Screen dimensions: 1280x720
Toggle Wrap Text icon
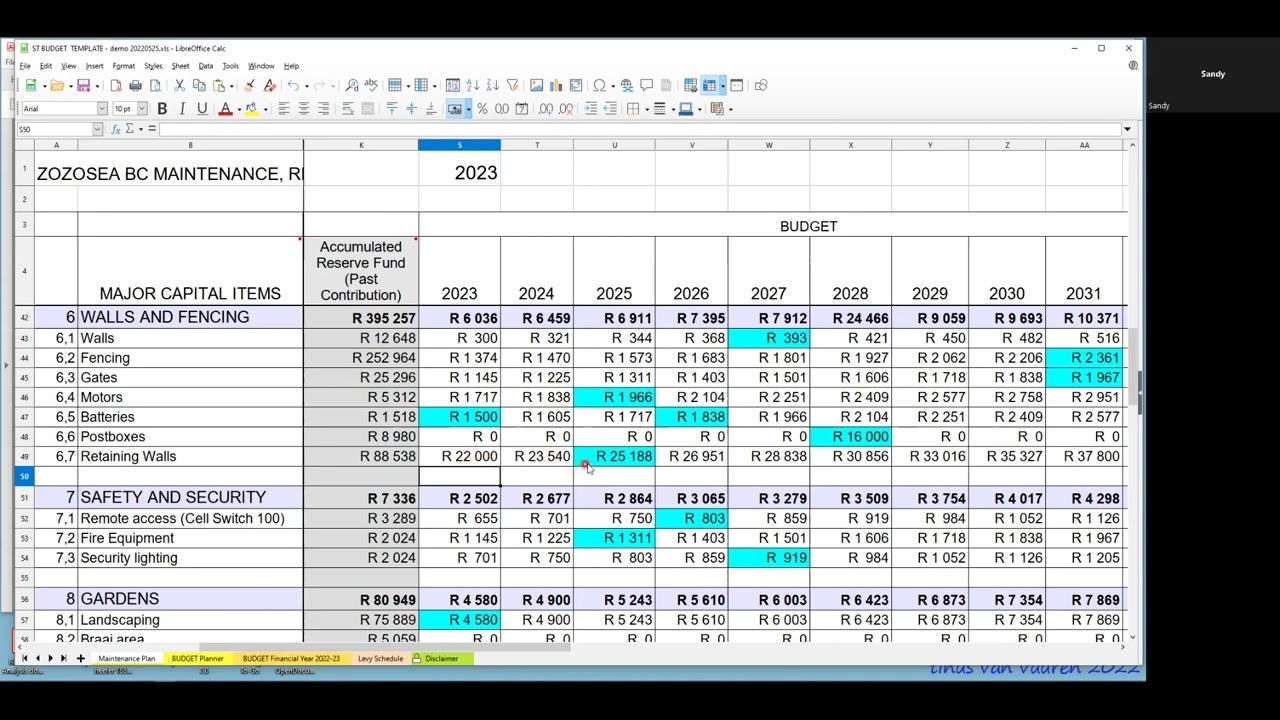tap(347, 108)
